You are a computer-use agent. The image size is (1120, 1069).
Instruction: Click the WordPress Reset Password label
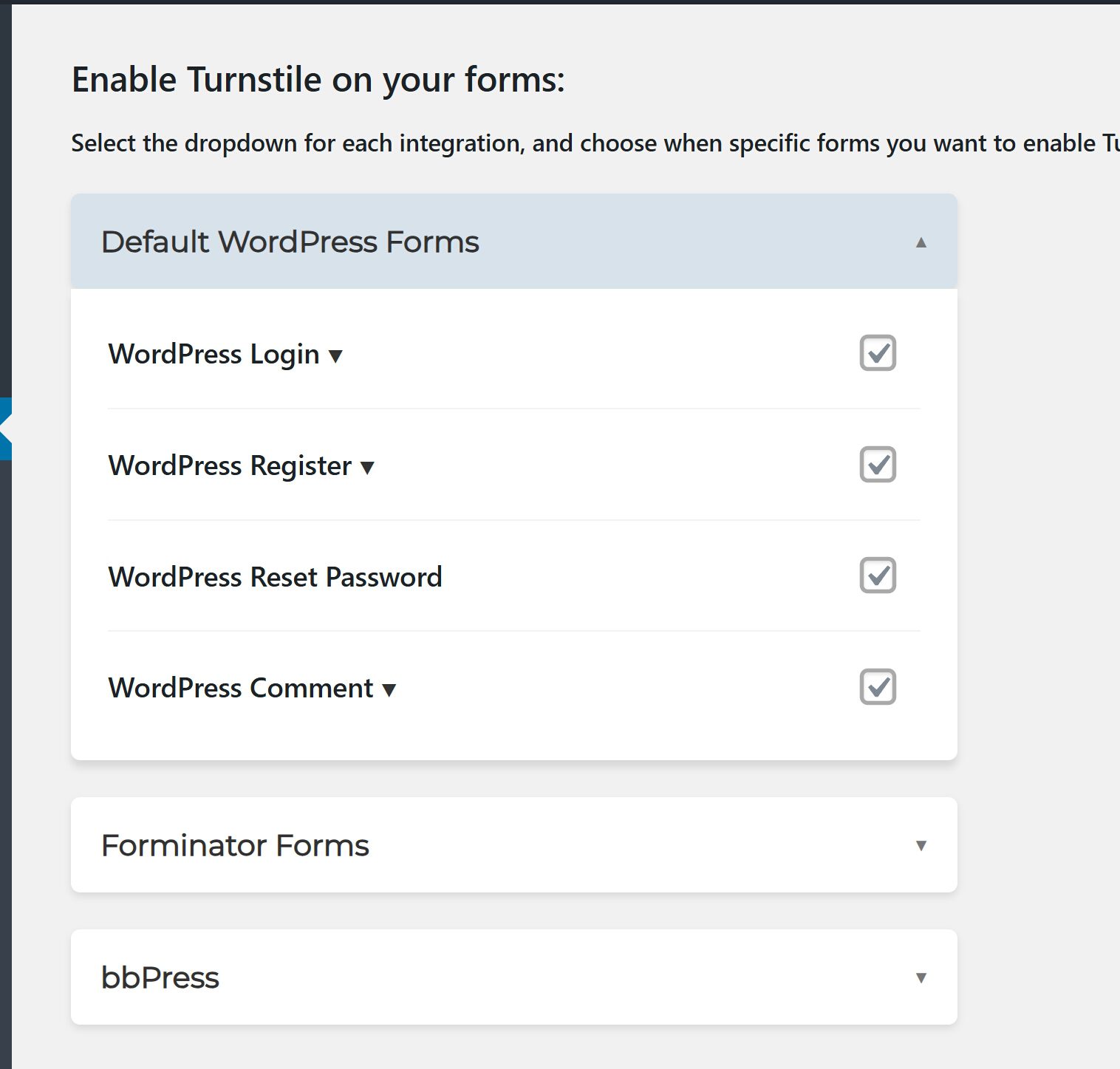(x=275, y=577)
